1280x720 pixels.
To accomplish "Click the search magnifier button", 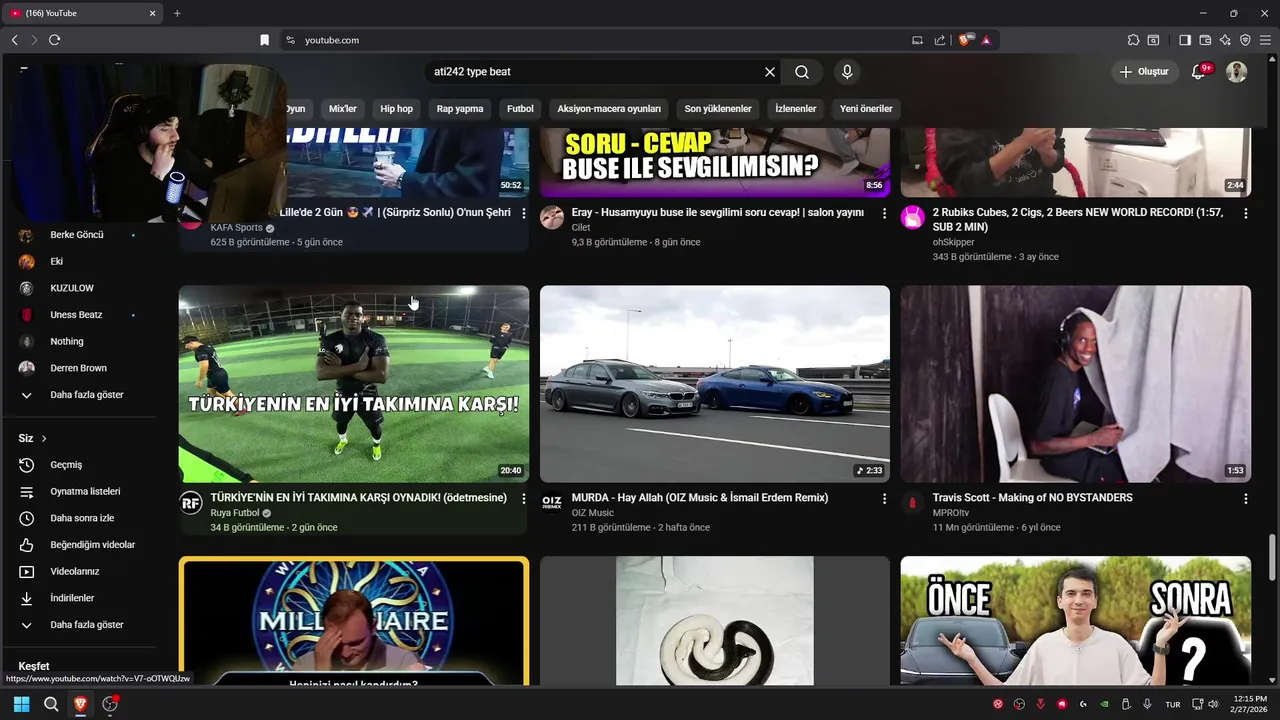I will coord(802,72).
